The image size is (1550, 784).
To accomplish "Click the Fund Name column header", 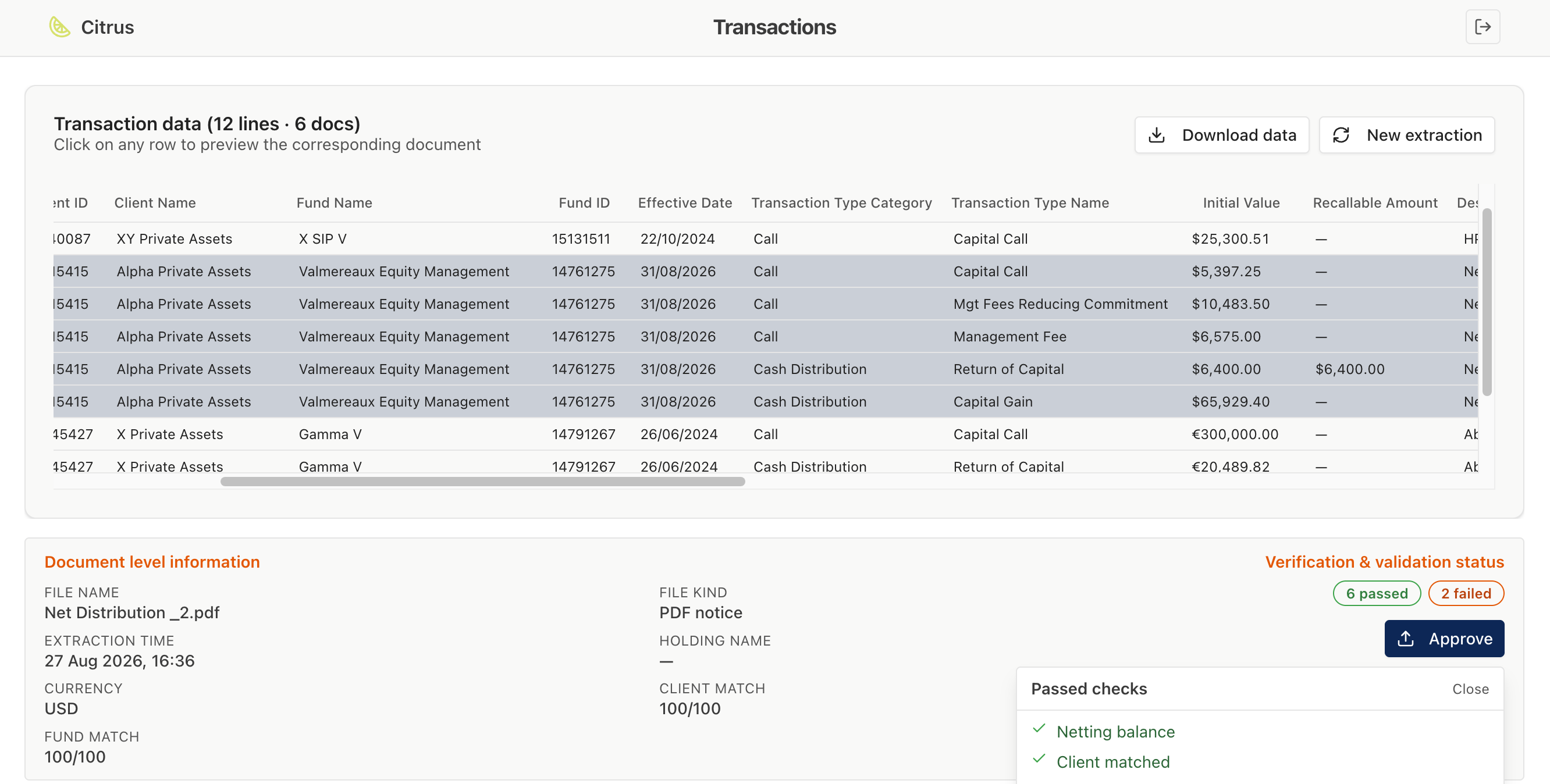I will pos(334,203).
